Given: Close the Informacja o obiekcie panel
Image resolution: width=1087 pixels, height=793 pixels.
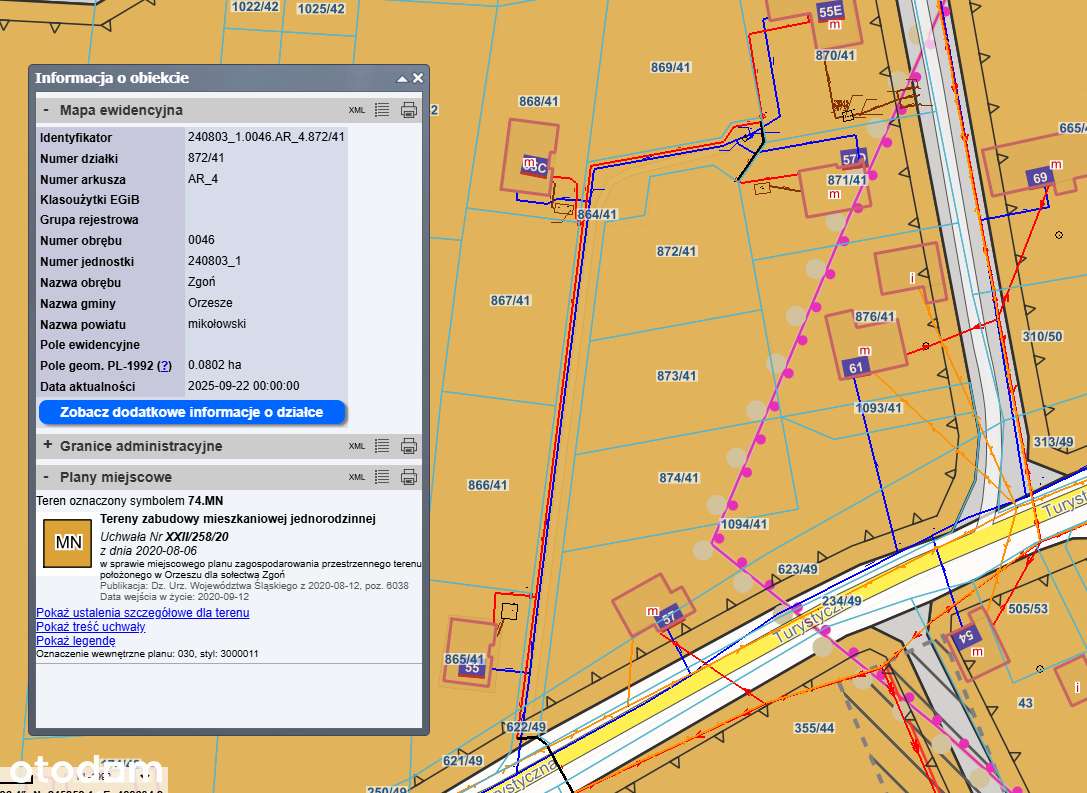Looking at the screenshot, I should 418,78.
